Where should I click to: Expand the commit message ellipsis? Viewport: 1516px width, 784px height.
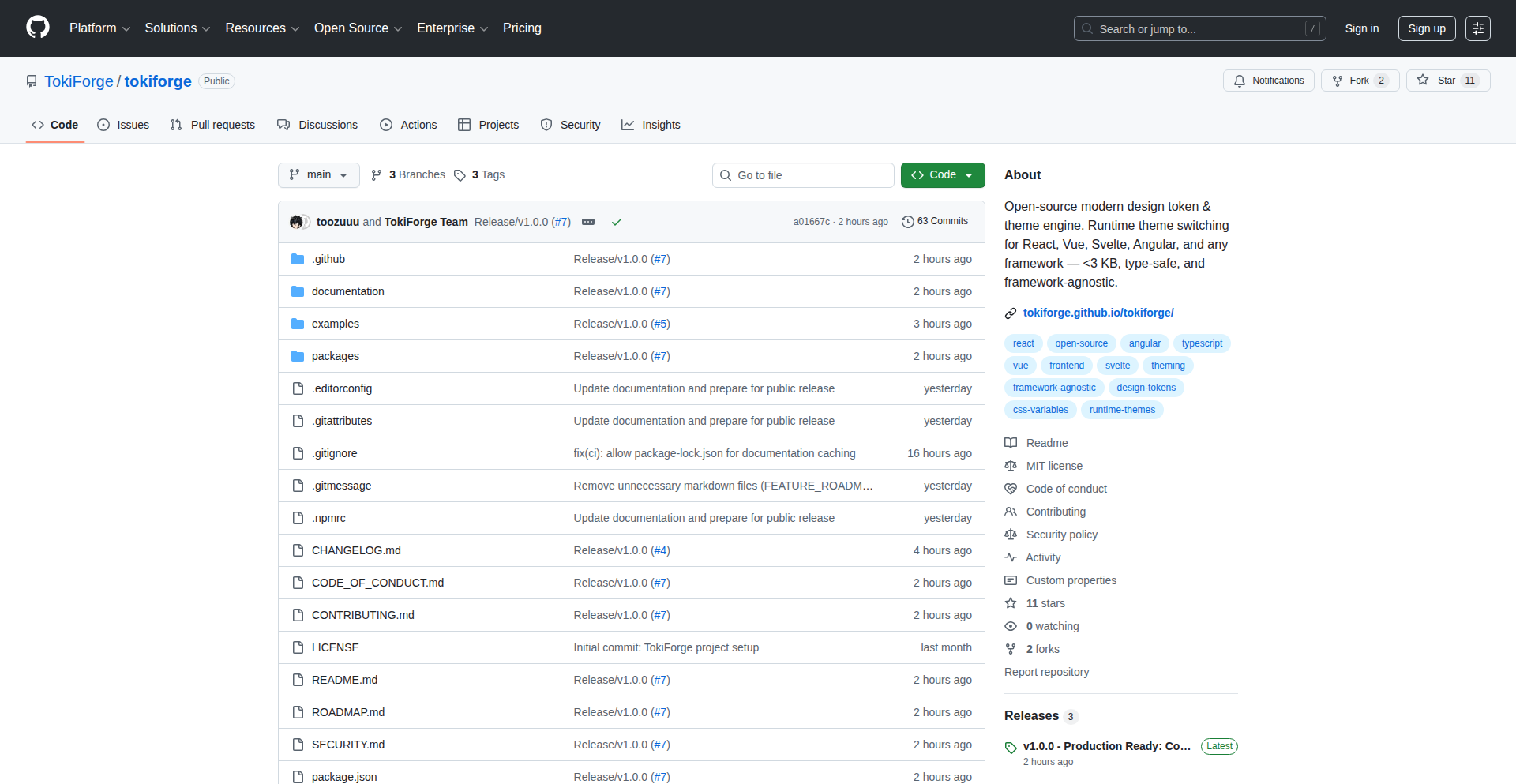pos(588,222)
